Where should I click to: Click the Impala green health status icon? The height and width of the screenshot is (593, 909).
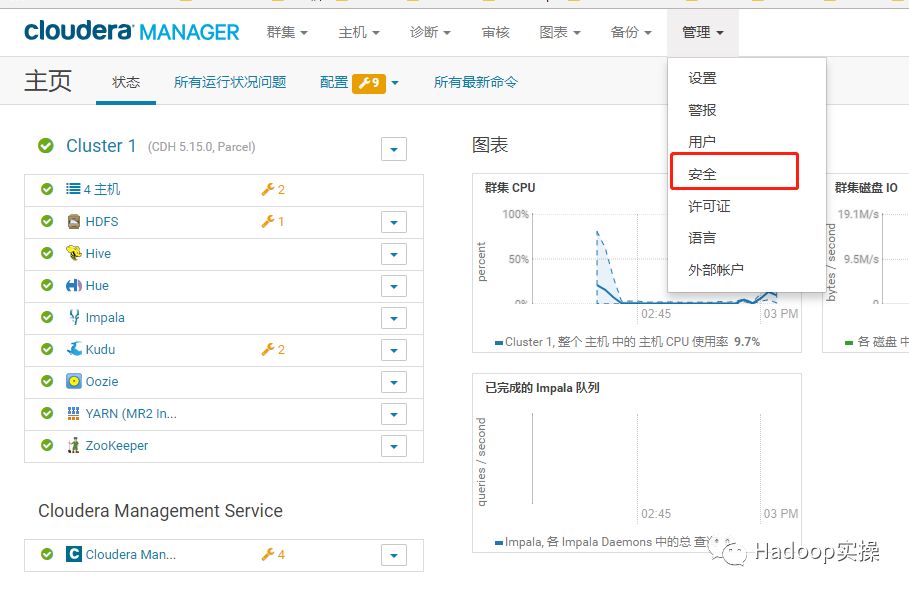pyautogui.click(x=47, y=317)
